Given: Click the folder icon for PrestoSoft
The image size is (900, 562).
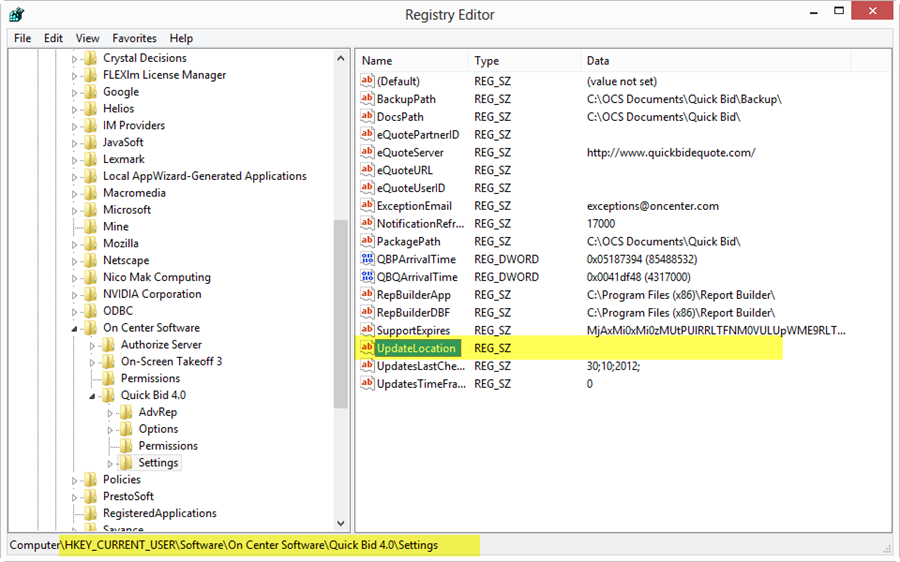Looking at the screenshot, I should (x=90, y=496).
